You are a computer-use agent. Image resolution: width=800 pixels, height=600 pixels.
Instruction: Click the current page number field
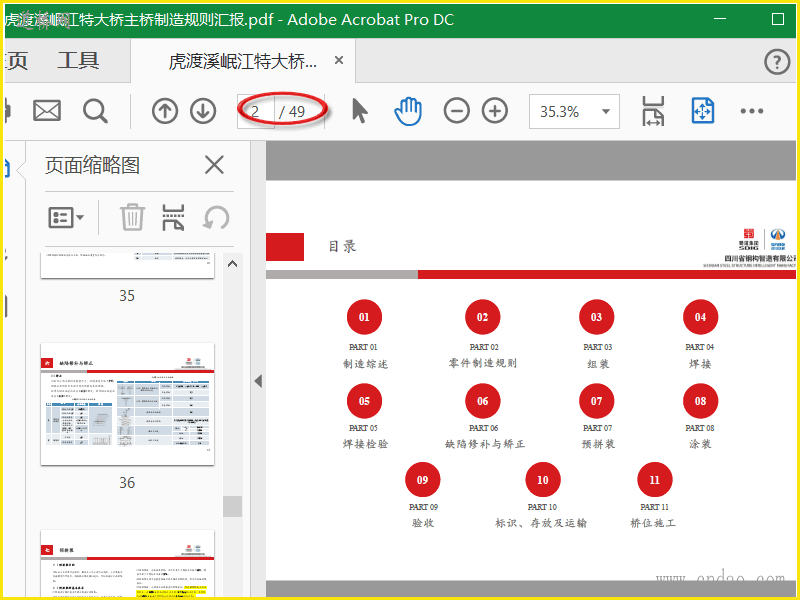click(x=256, y=111)
